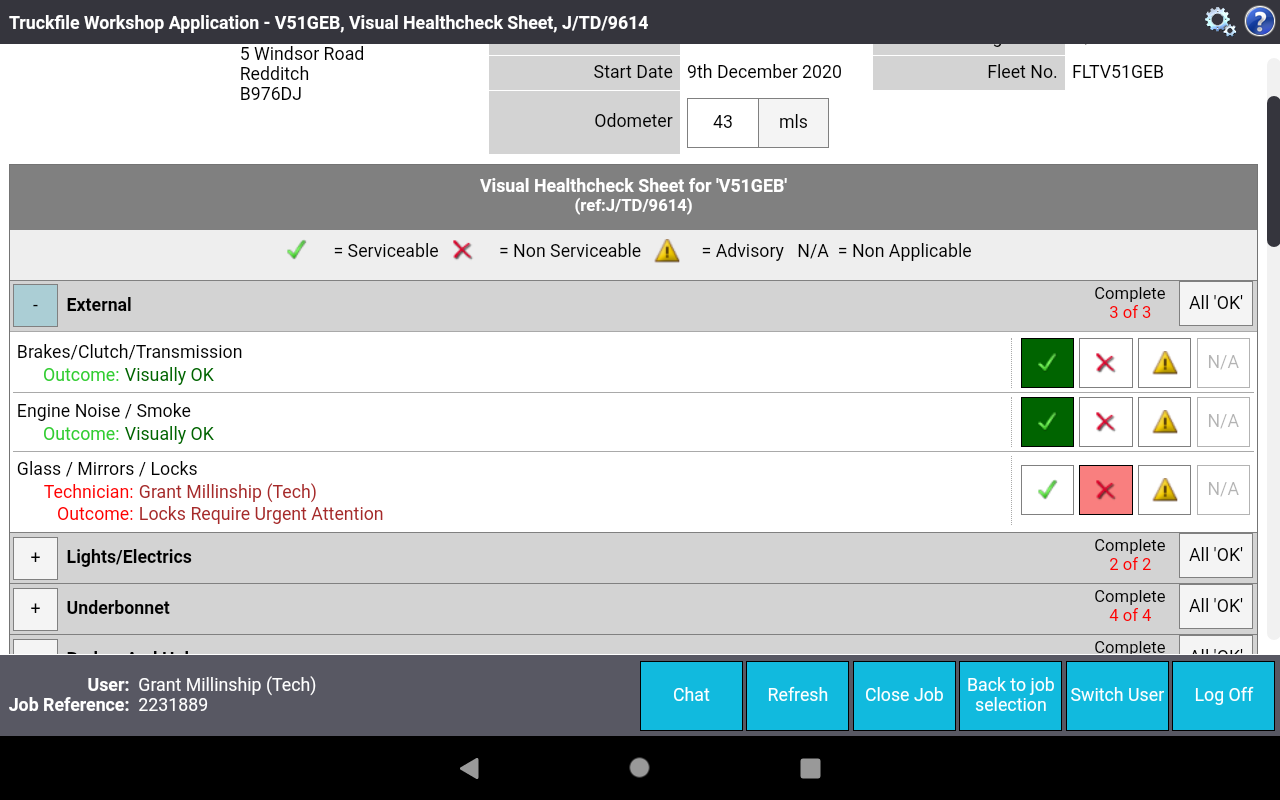Click the mls odometer unit button
1280x800 pixels.
click(793, 122)
